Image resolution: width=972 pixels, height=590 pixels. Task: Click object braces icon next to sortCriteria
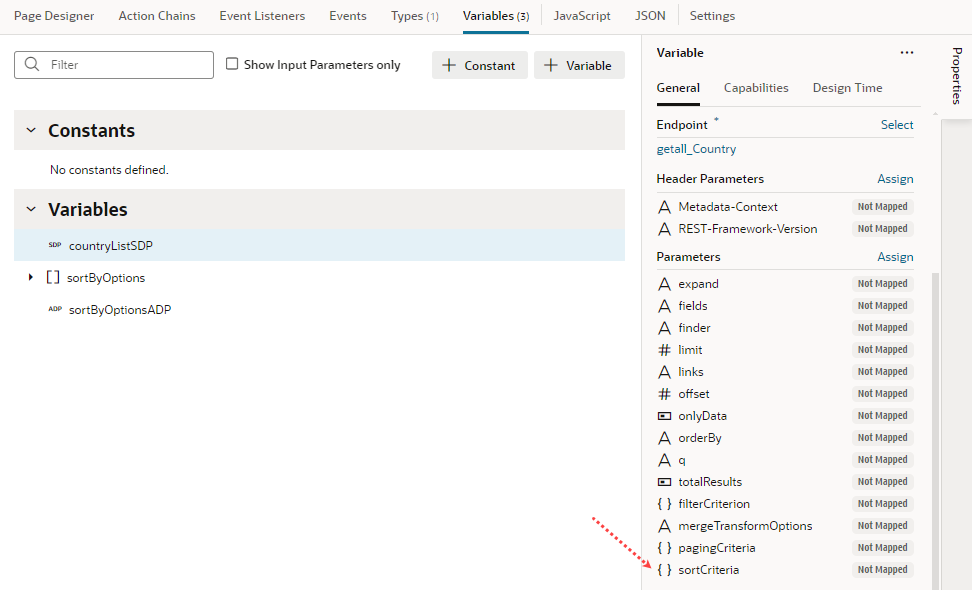pyautogui.click(x=665, y=570)
